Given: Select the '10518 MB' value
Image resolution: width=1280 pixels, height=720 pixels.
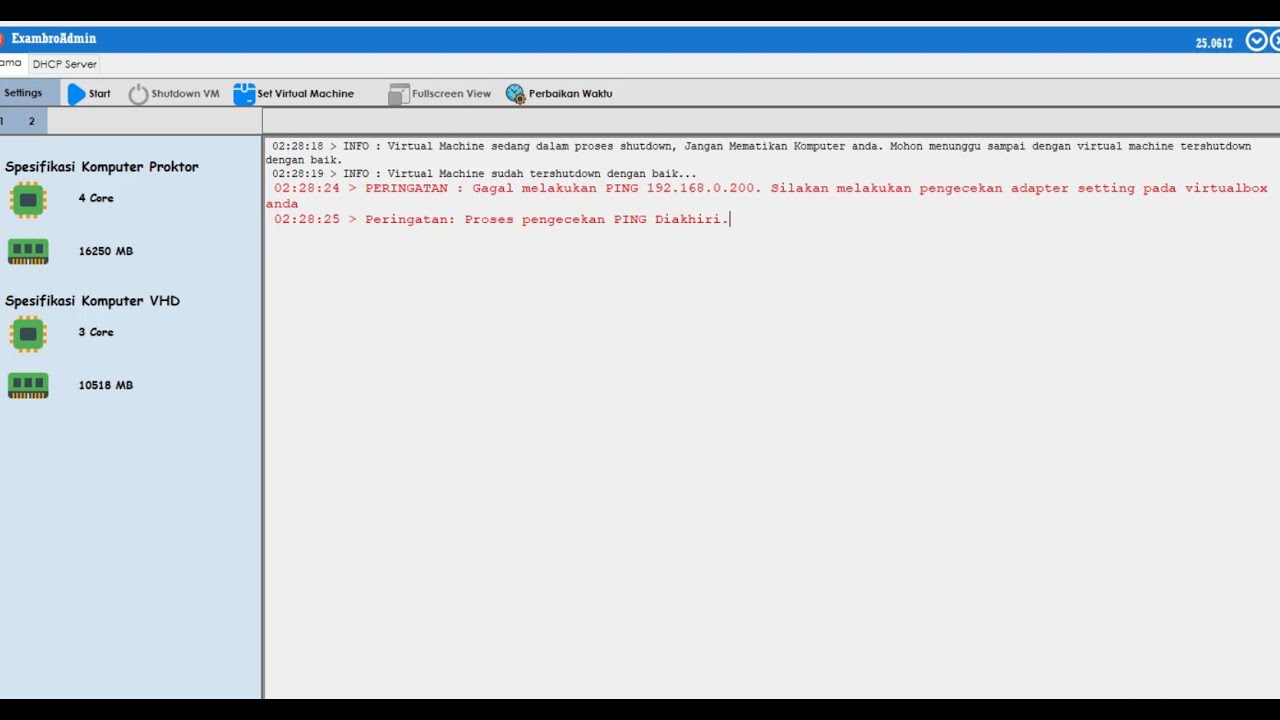Looking at the screenshot, I should point(106,385).
